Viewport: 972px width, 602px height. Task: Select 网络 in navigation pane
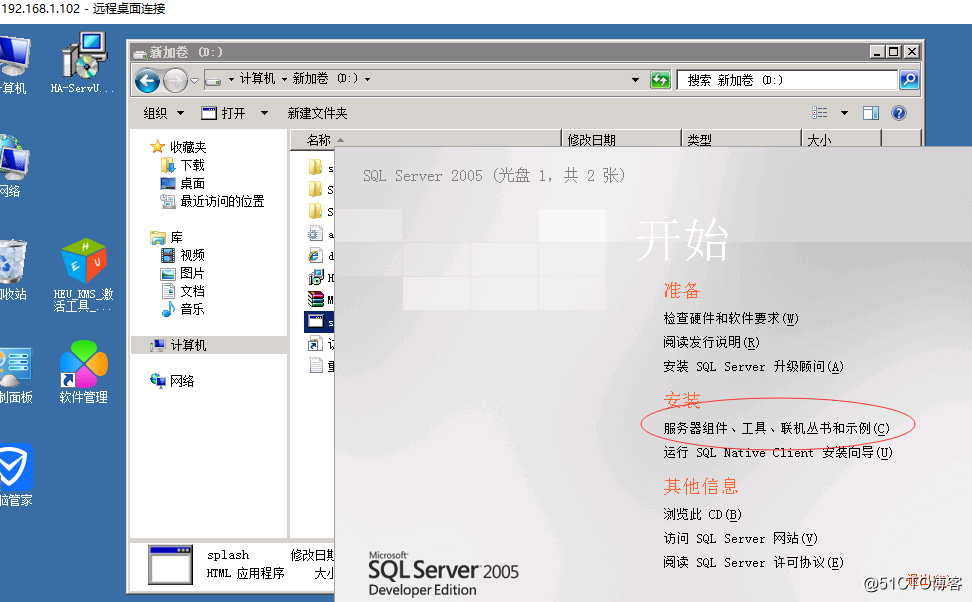[x=172, y=381]
